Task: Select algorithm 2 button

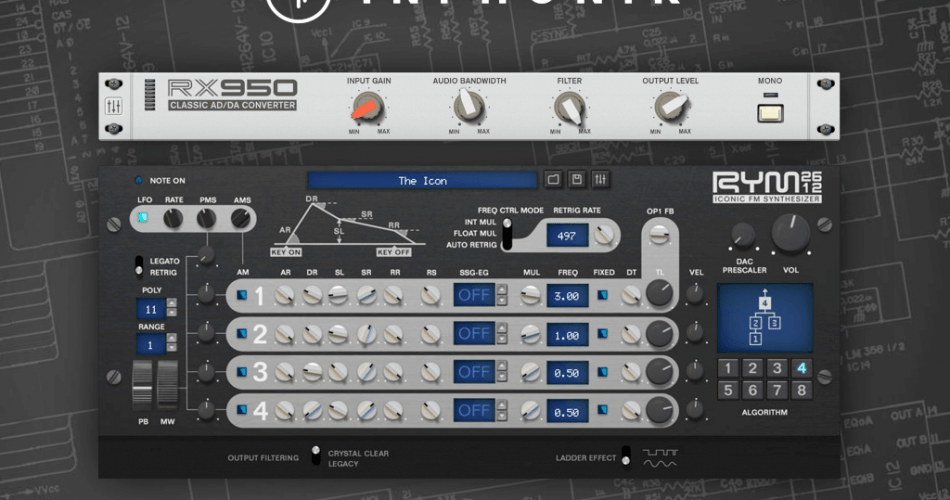Action: coord(752,368)
